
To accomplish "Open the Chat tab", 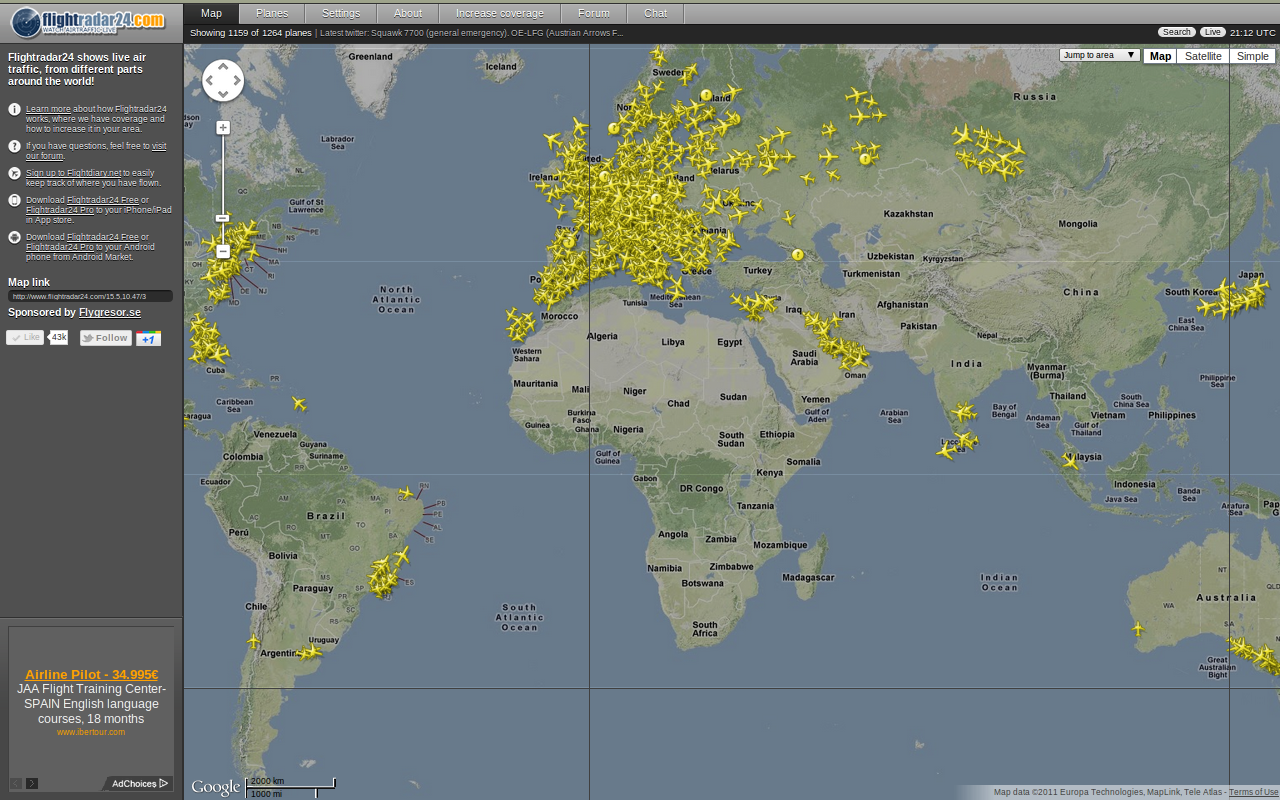I will click(x=656, y=13).
